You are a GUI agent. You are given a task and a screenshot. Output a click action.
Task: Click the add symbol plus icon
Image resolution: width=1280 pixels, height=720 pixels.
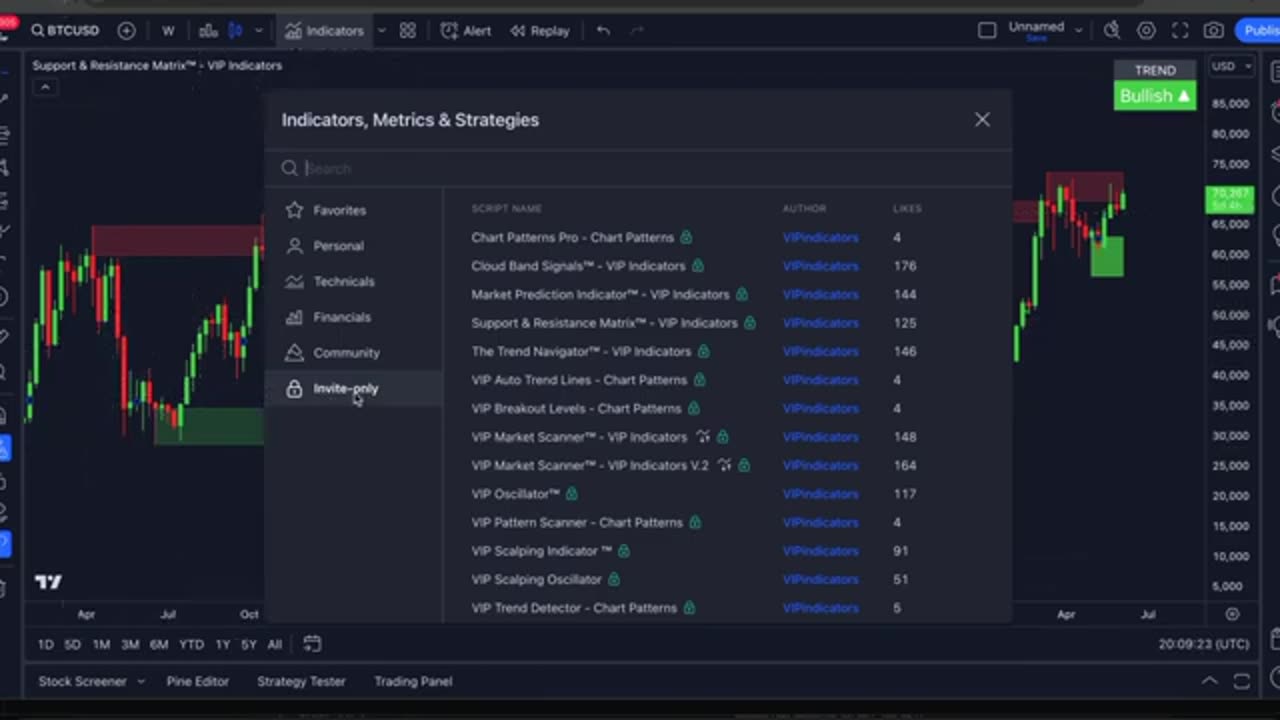(126, 31)
